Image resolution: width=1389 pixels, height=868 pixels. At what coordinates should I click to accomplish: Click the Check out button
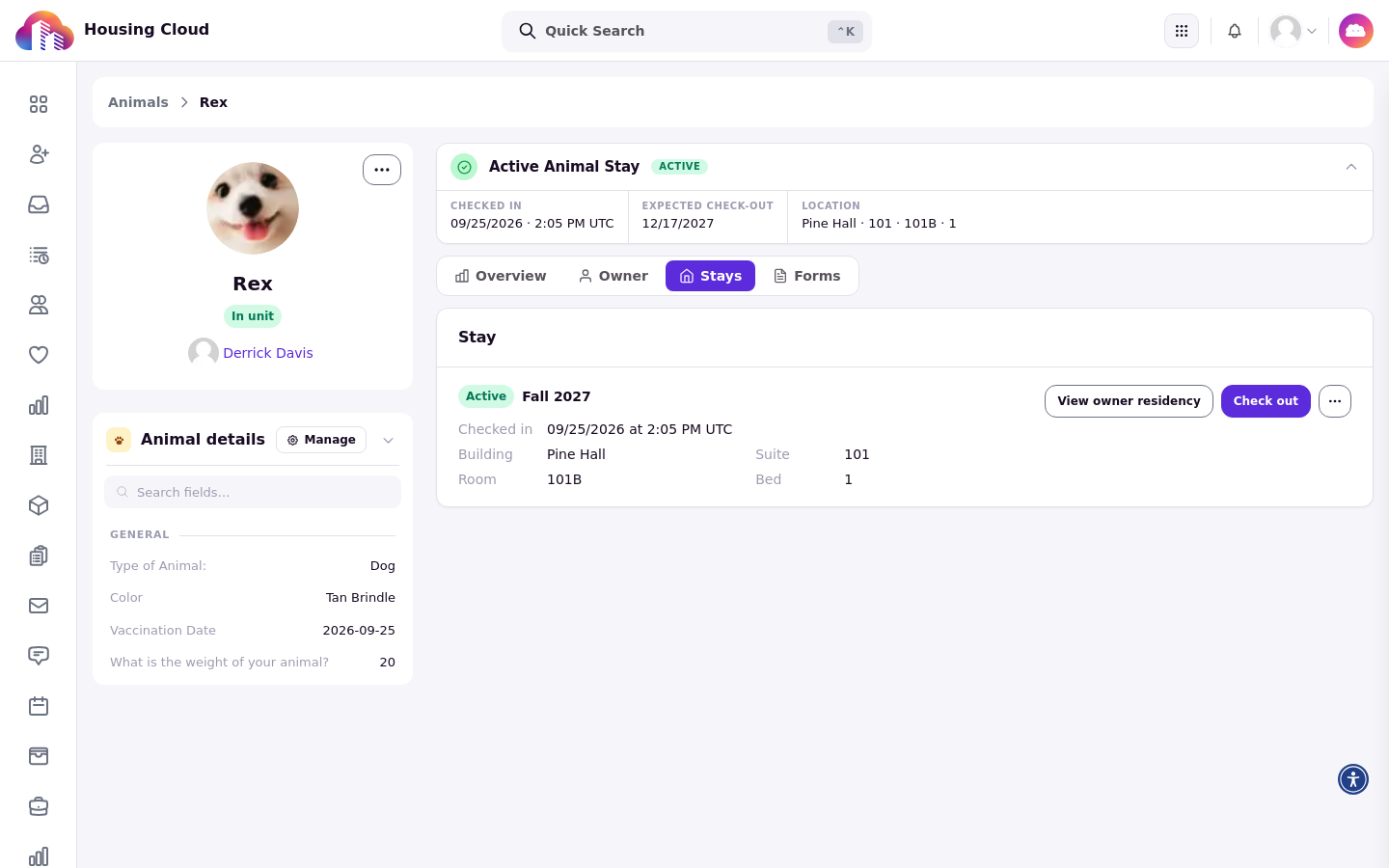tap(1266, 401)
